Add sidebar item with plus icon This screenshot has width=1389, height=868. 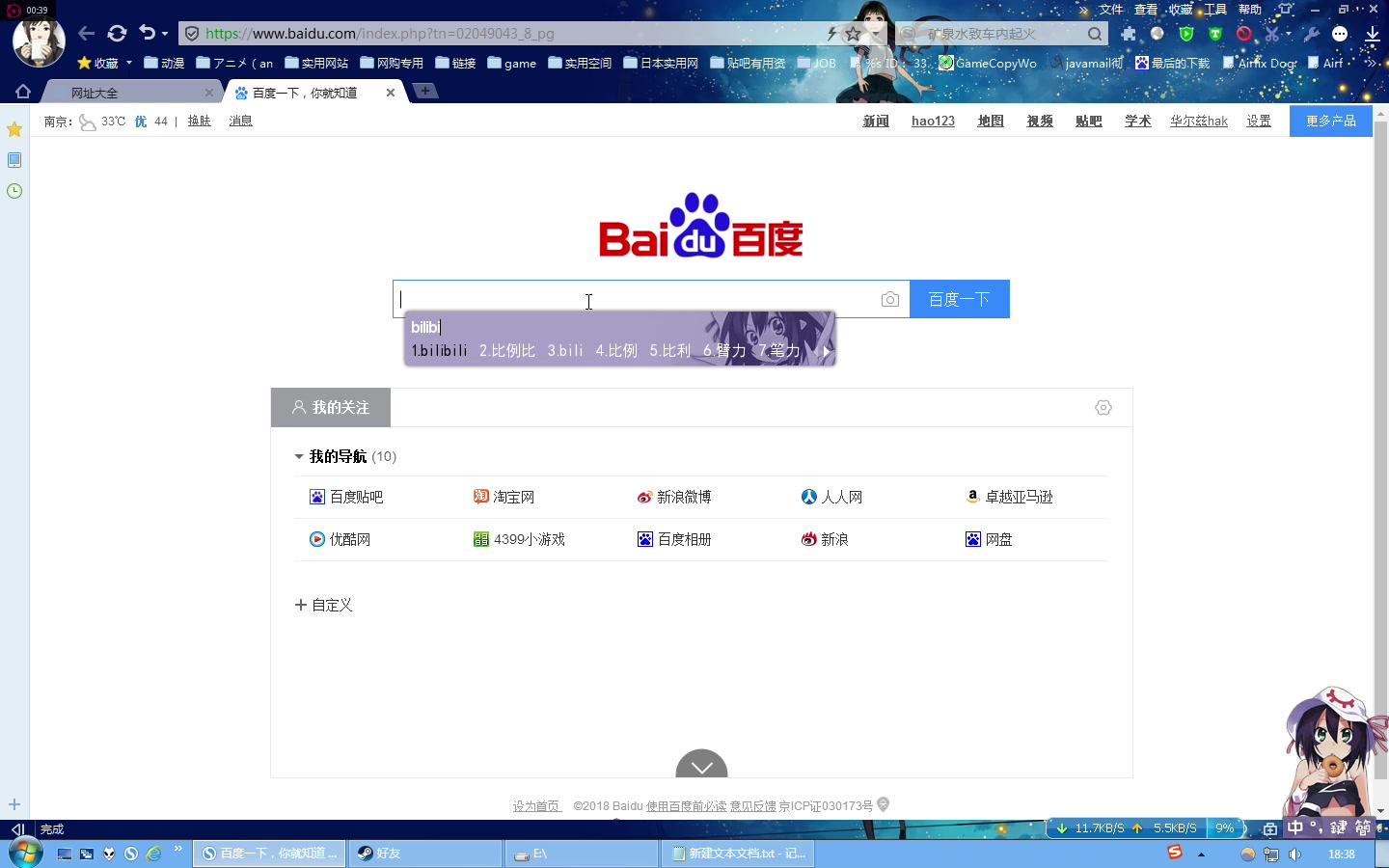coord(14,804)
